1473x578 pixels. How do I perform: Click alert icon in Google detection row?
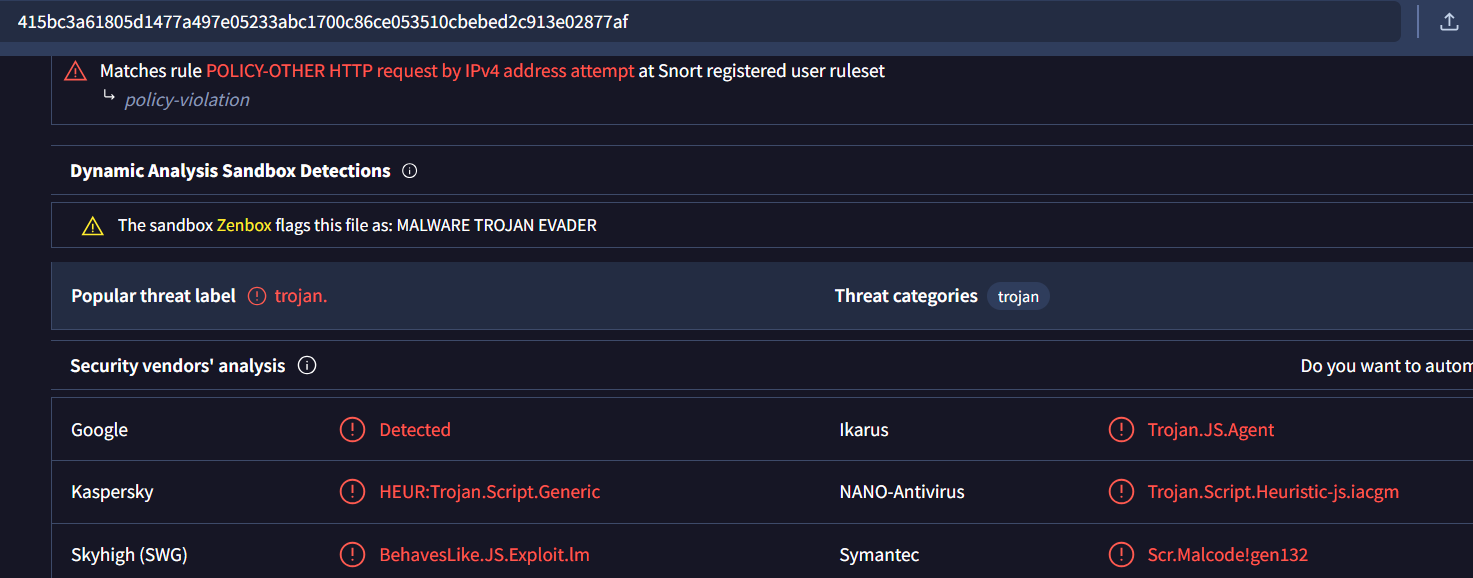pos(352,430)
